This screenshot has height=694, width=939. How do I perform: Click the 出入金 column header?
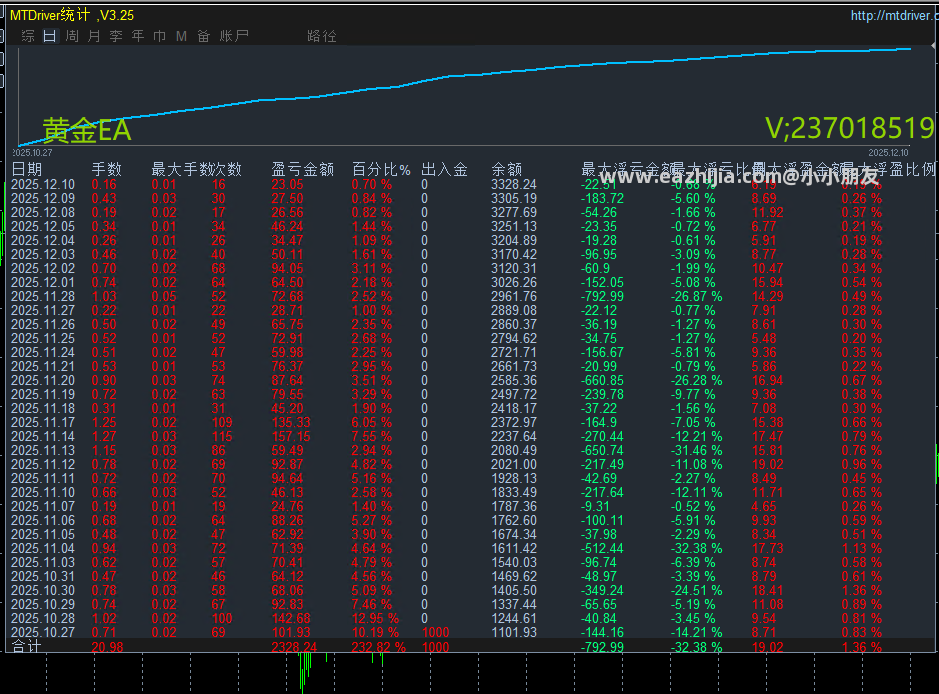tap(444, 169)
